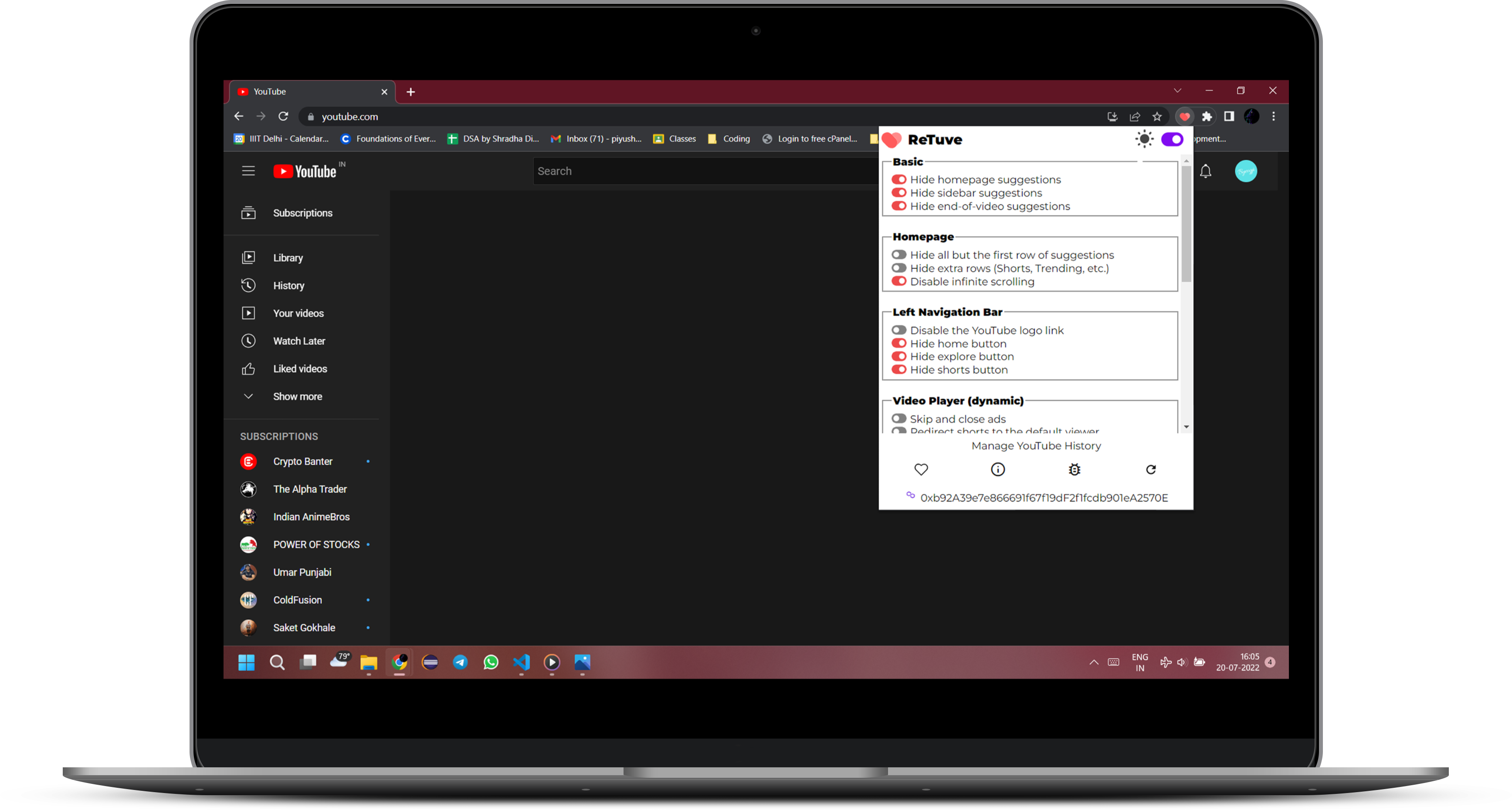1512x810 pixels.
Task: Select Liked videos in YouTube sidebar
Action: pos(300,368)
